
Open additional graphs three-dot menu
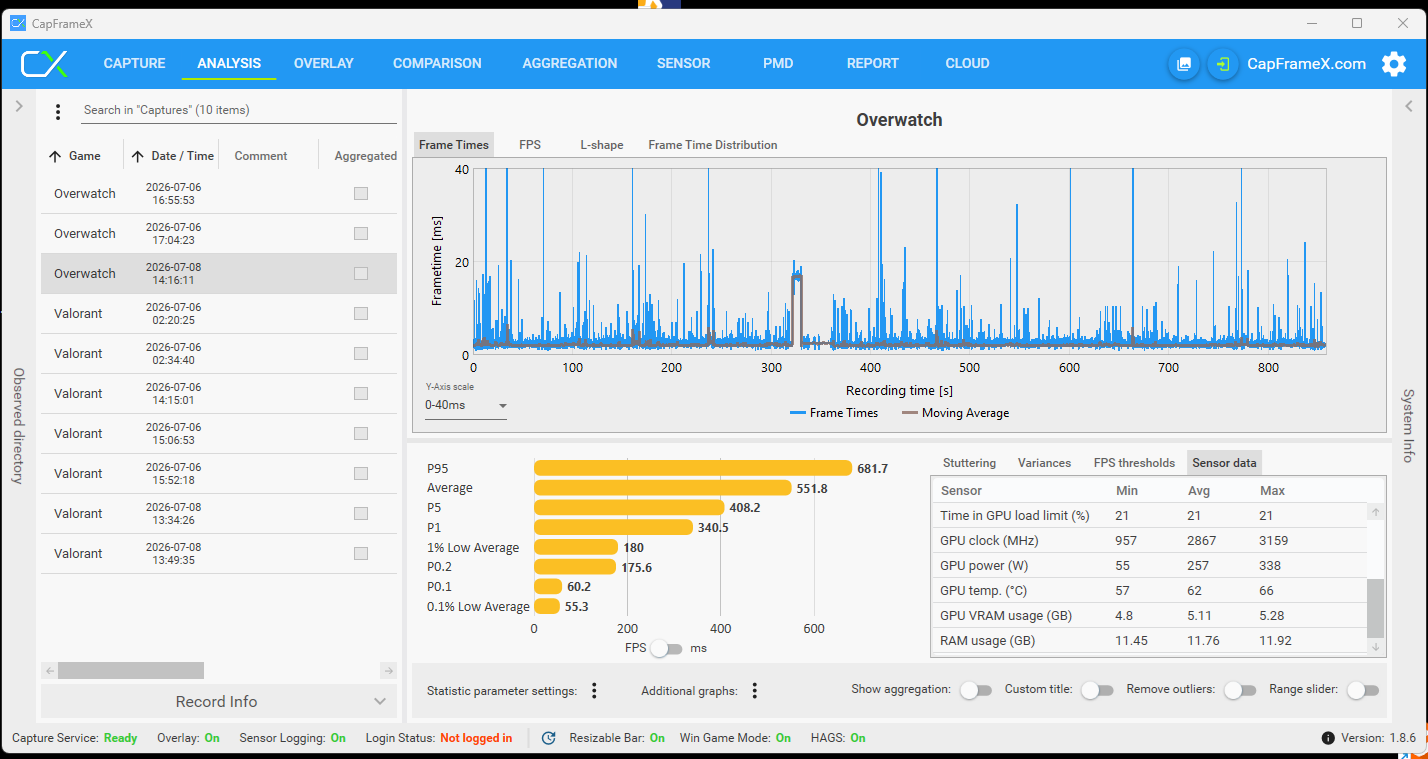click(755, 690)
